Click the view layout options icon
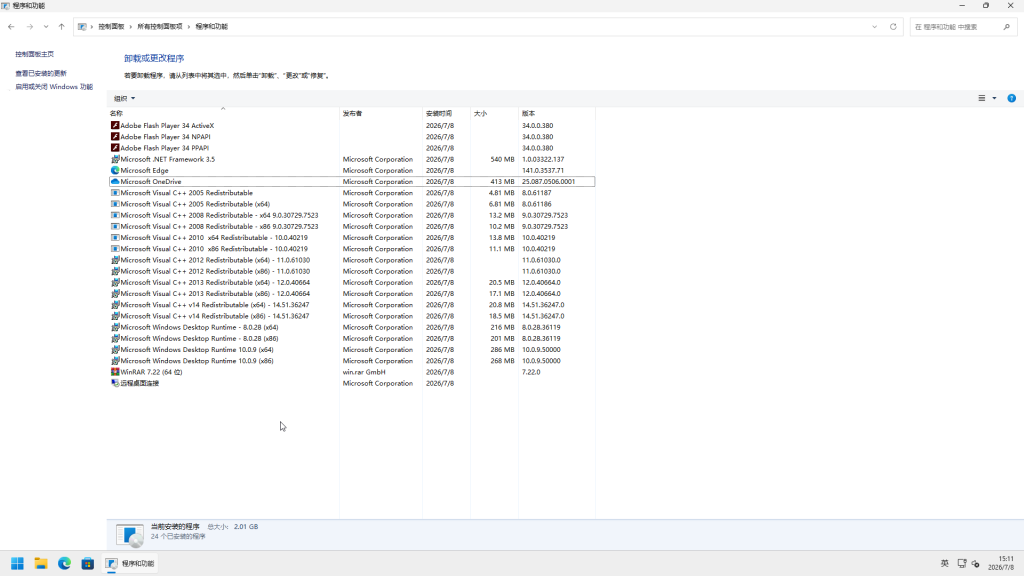This screenshot has width=1024, height=576. point(982,99)
